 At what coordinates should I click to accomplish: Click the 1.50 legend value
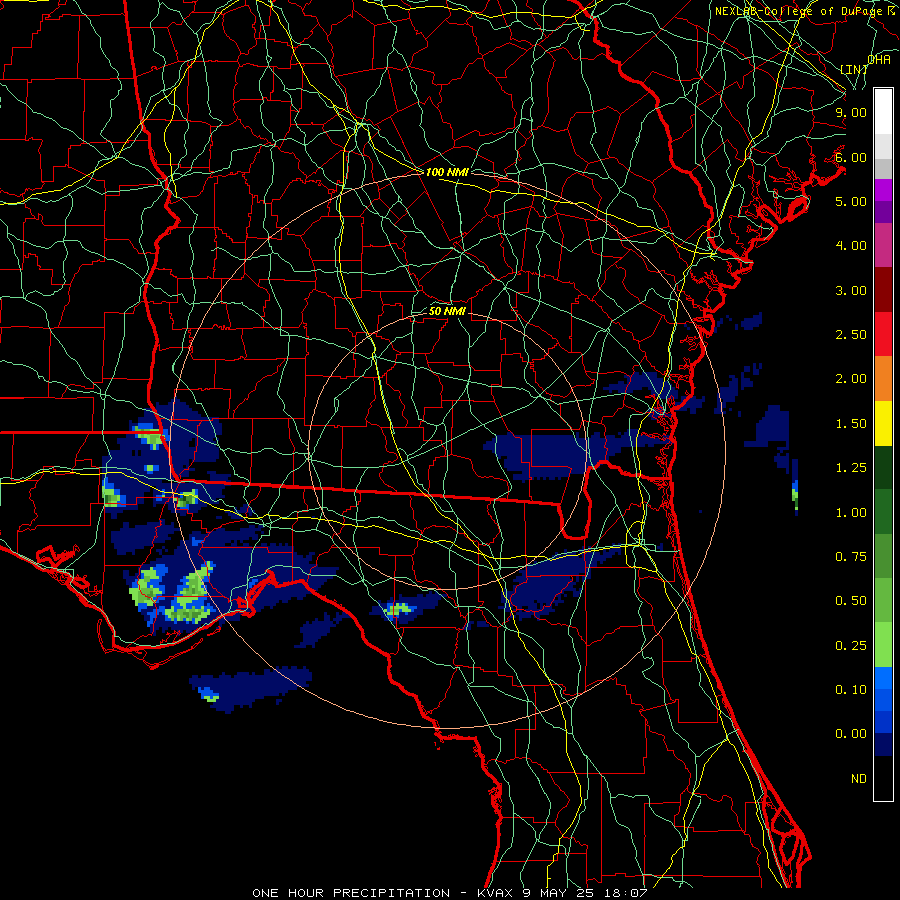click(x=851, y=424)
